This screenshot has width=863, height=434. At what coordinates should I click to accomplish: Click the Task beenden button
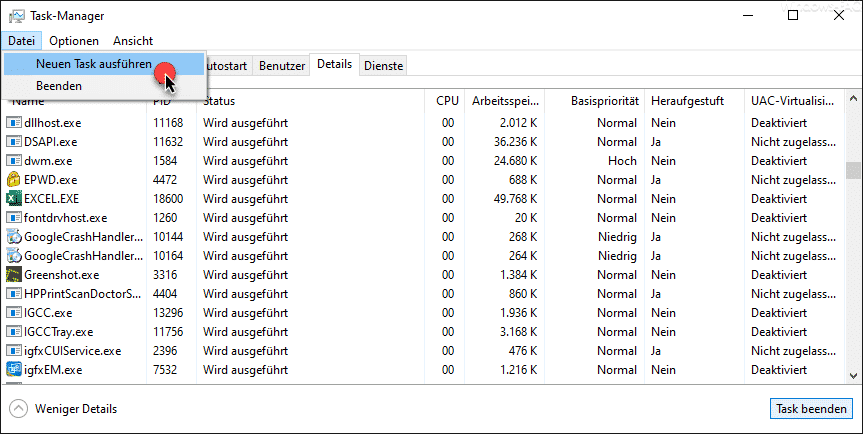(x=811, y=409)
